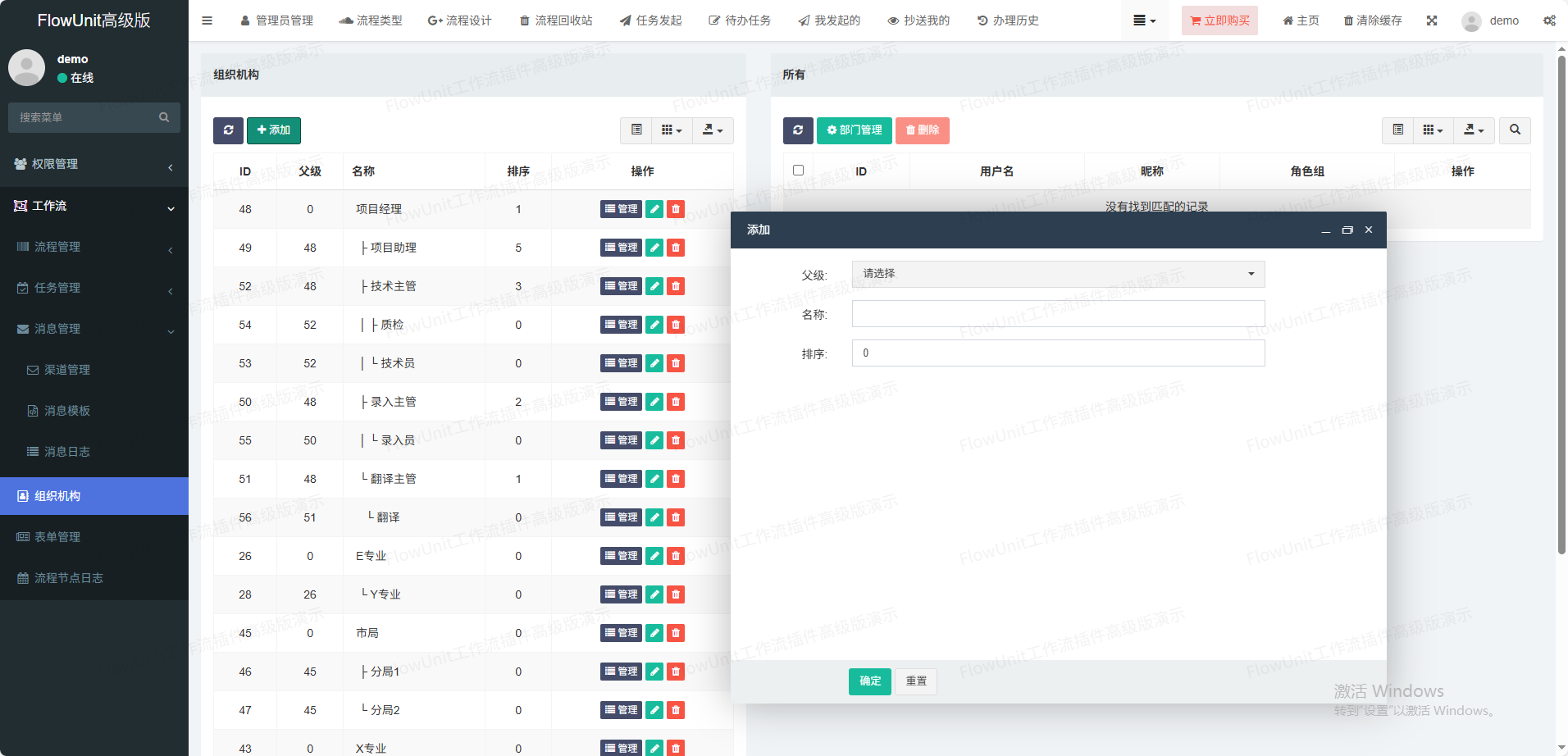Screen dimensions: 1568x756
Task: Click the page vertical scrollbar
Action: tap(1561, 303)
